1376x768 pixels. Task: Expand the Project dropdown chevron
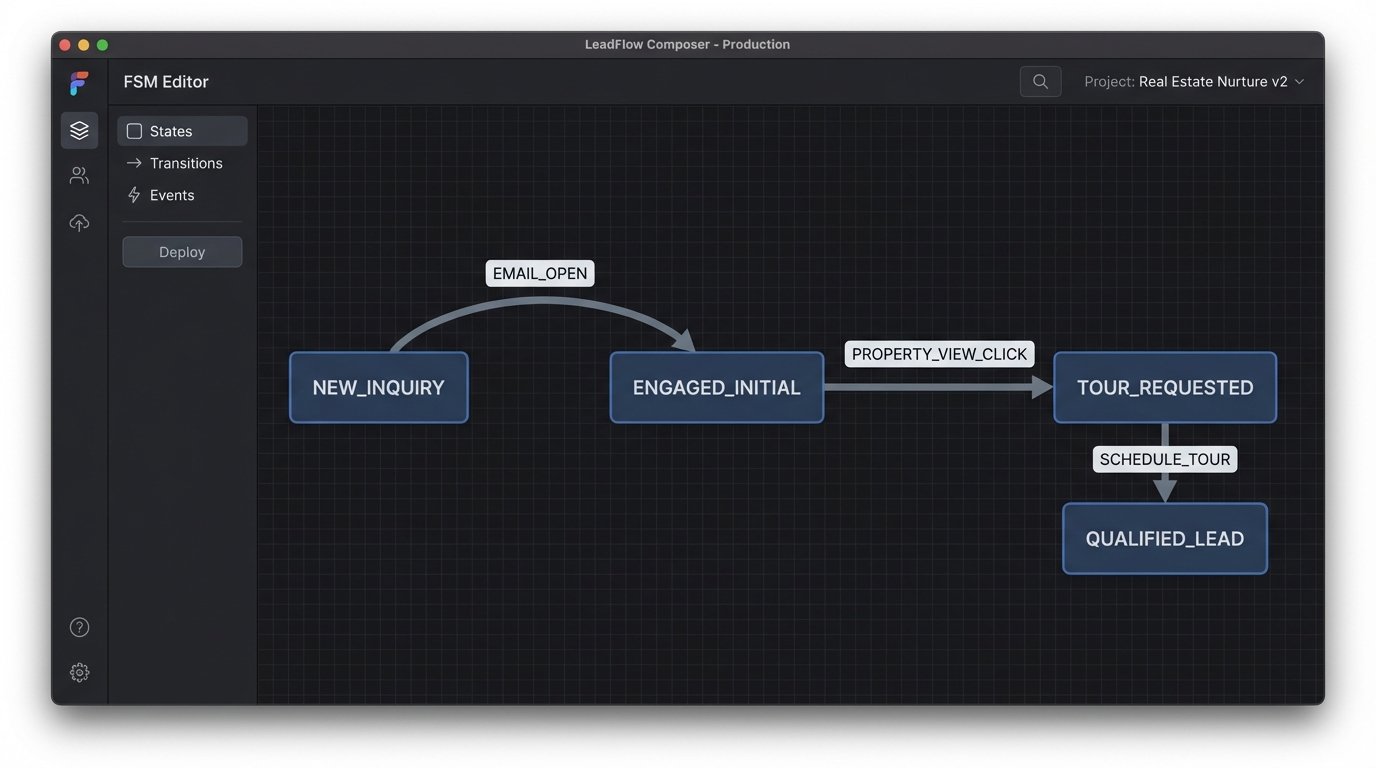1299,82
